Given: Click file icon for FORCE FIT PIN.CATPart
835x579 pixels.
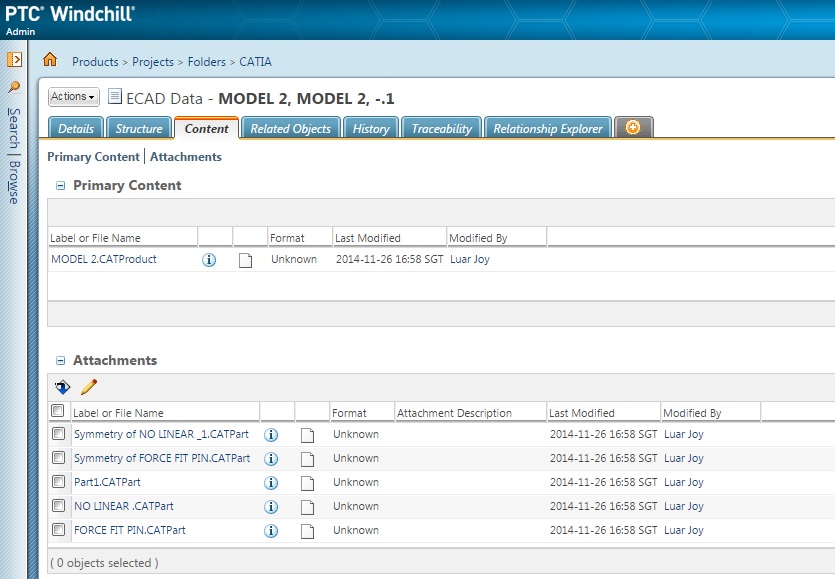Looking at the screenshot, I should click(307, 532).
